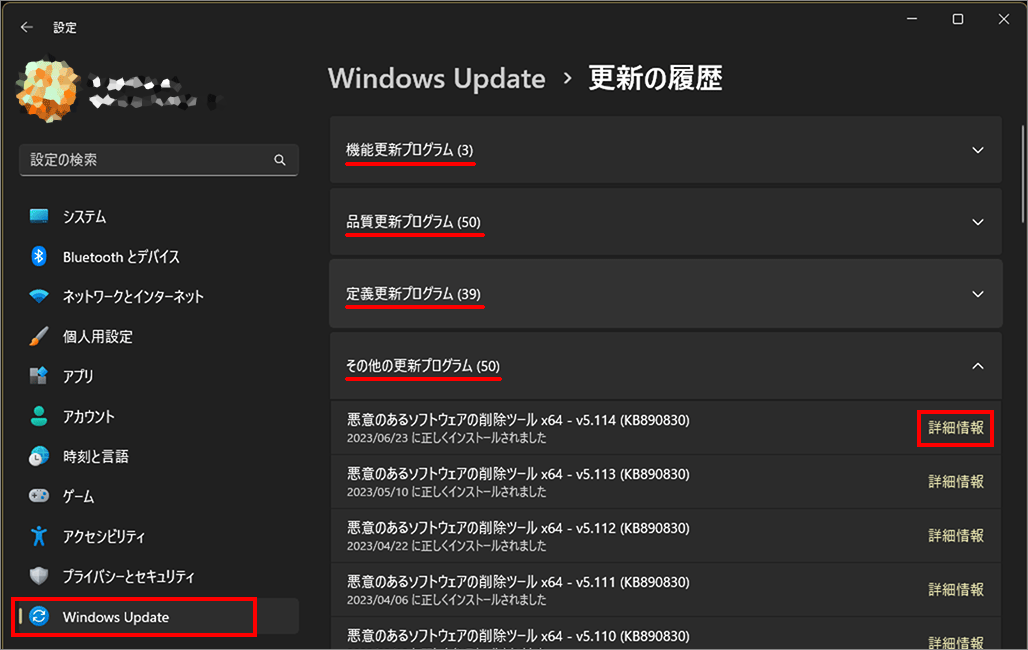Open 詳細情報 for v5.110 update
Screen dimensions: 1028x650
tap(955, 641)
